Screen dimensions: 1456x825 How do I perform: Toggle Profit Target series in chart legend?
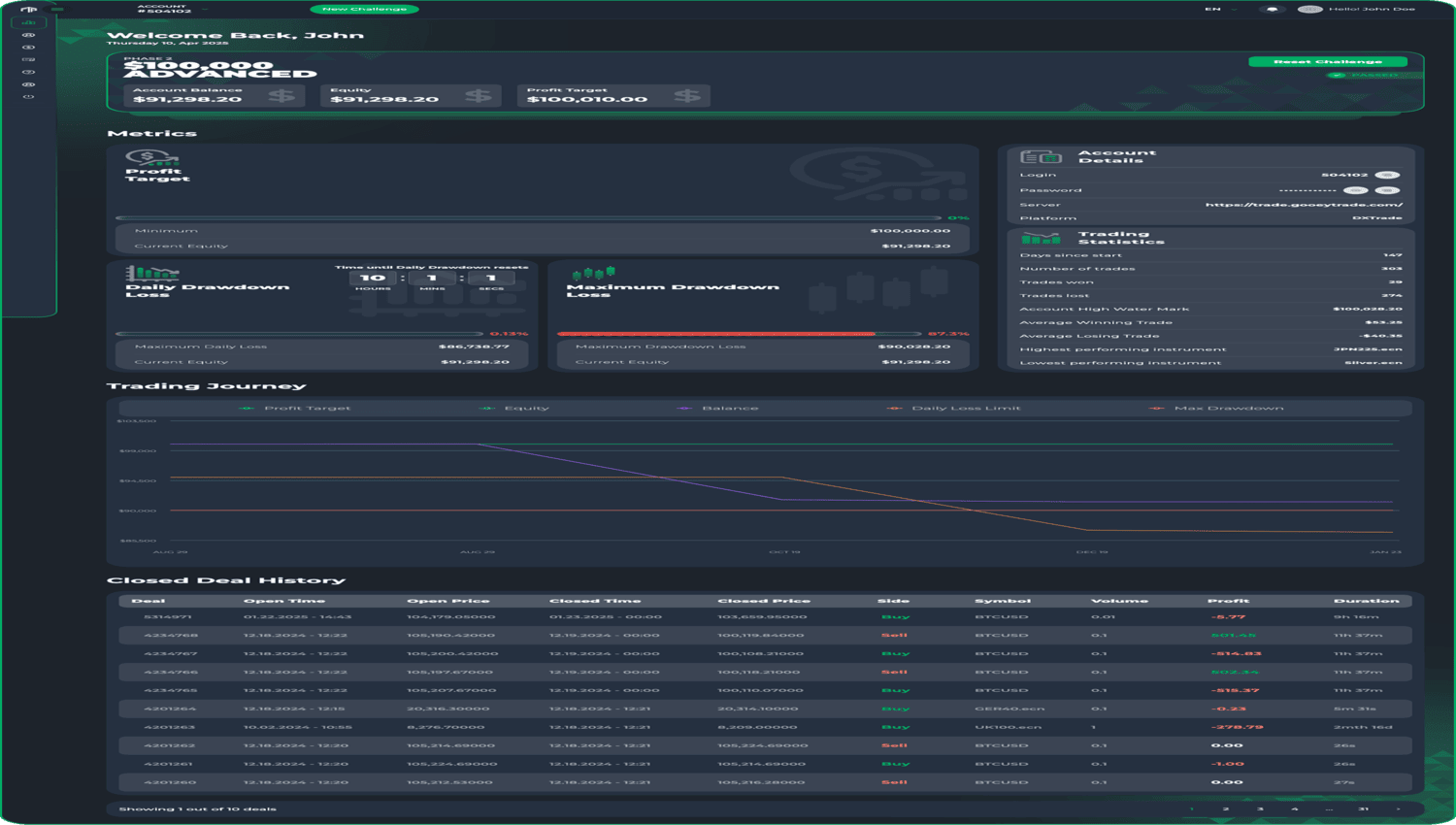[295, 408]
